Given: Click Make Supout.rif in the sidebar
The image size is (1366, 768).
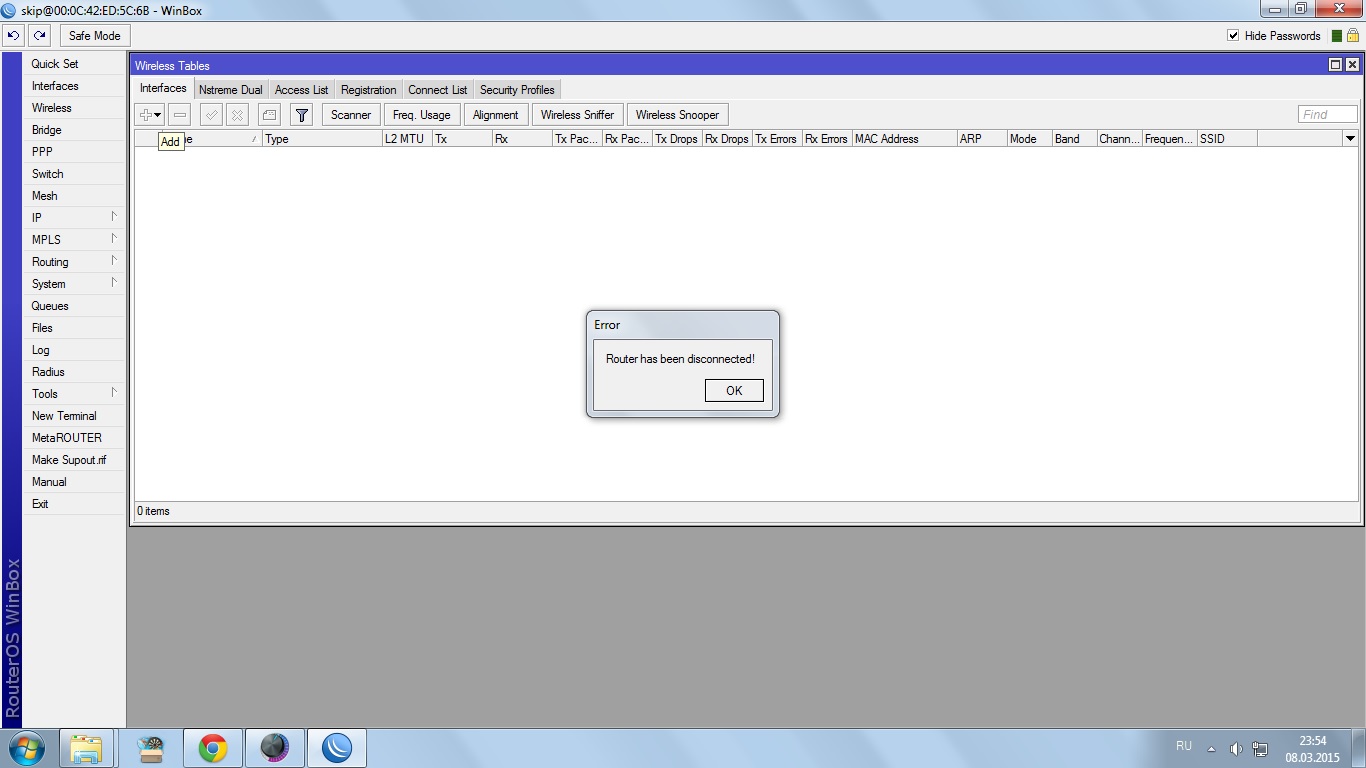Looking at the screenshot, I should tap(74, 460).
